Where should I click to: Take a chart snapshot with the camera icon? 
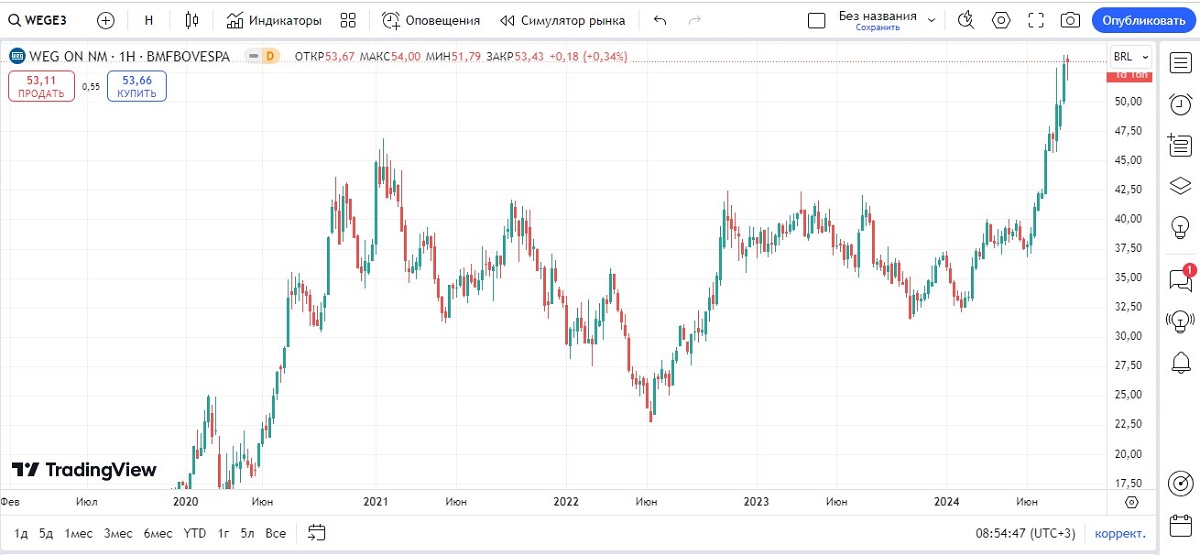(1070, 20)
